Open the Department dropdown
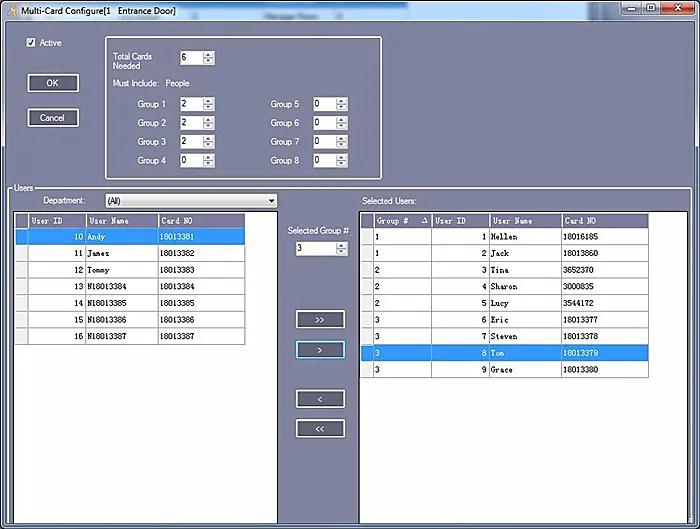 (191, 201)
